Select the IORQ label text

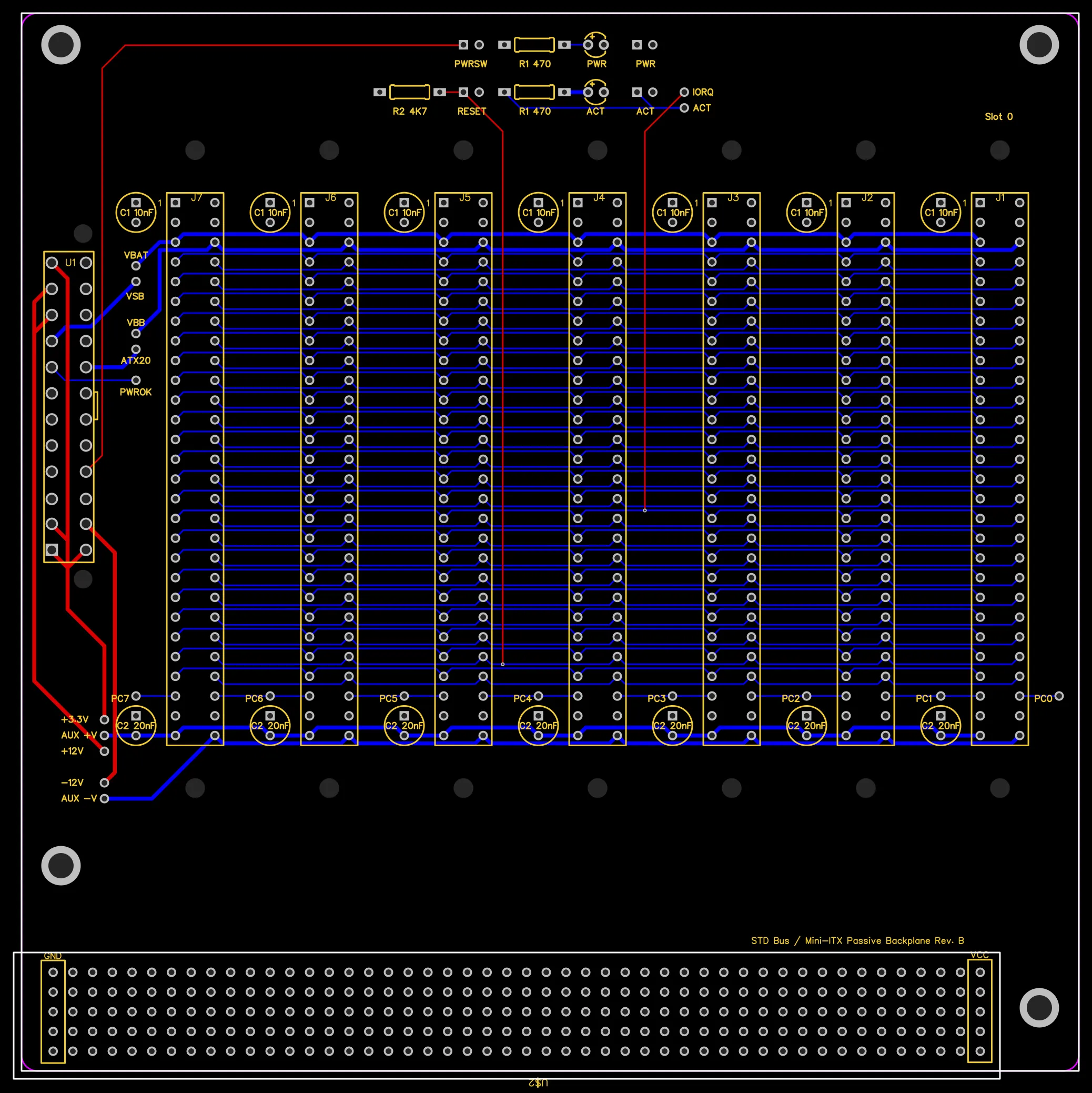coord(703,92)
